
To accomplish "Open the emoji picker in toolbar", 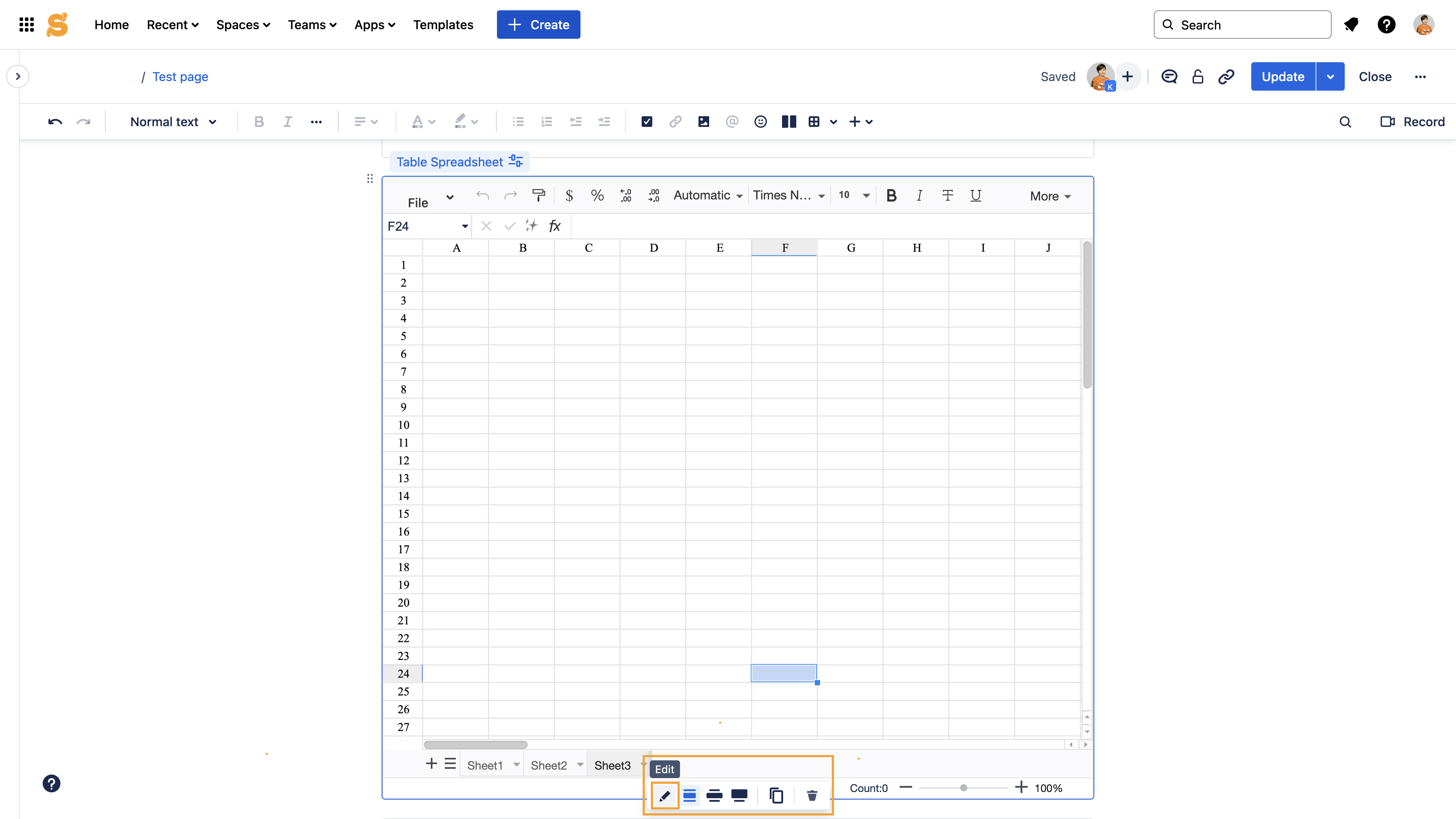I will 760,122.
